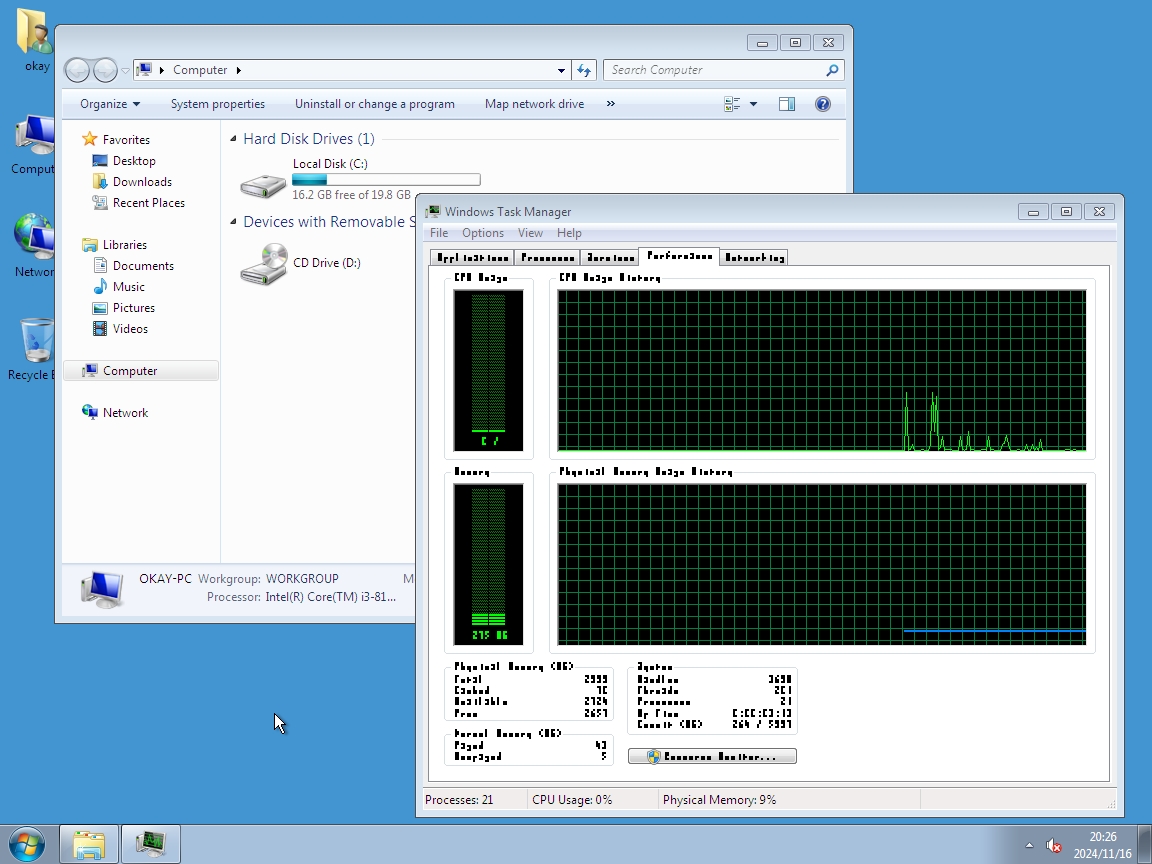The image size is (1152, 864).
Task: Click the Refresh button beside the address bar
Action: (x=585, y=70)
